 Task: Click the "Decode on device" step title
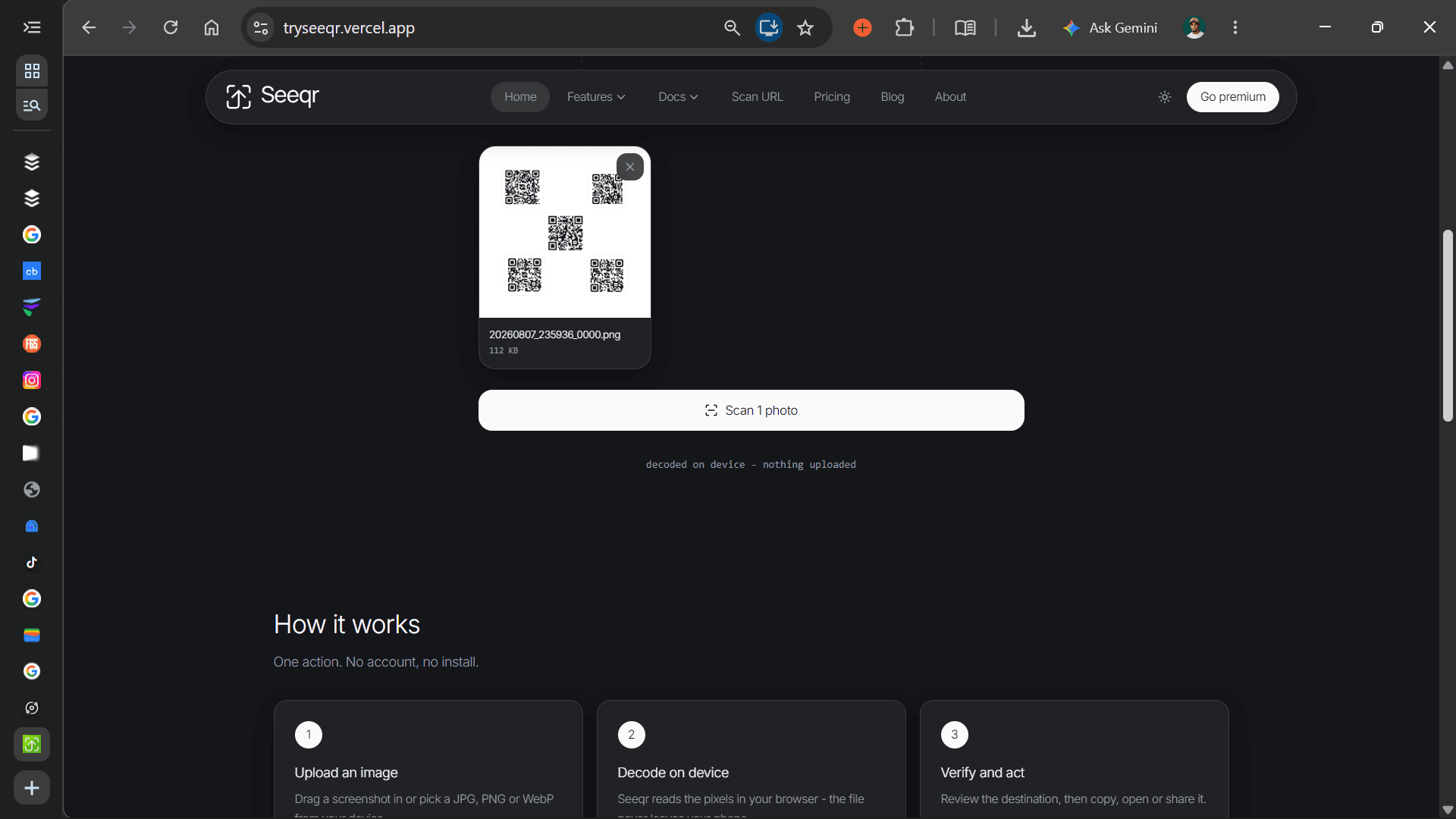click(673, 773)
